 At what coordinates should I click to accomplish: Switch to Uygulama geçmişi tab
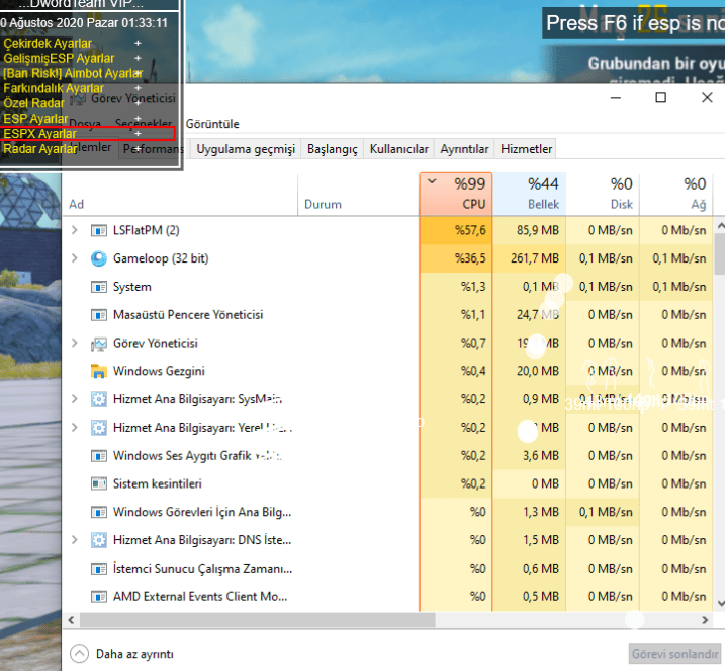pyautogui.click(x=246, y=149)
